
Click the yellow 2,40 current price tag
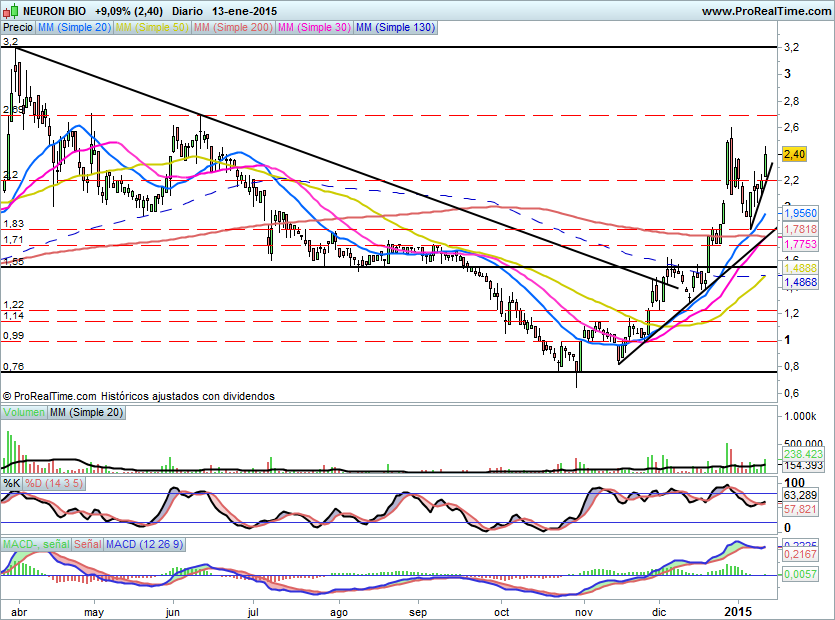(795, 154)
